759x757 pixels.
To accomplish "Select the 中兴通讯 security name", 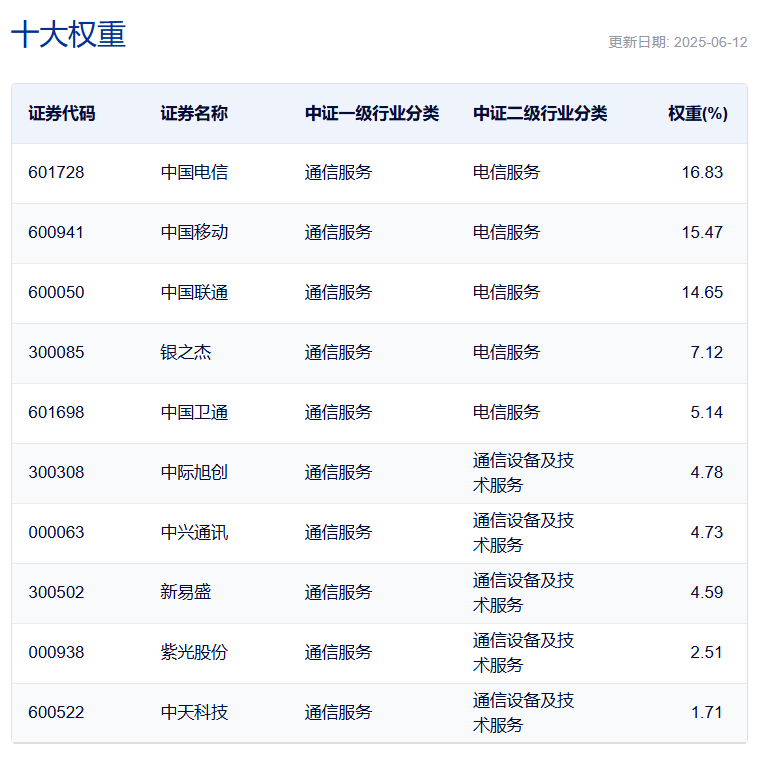I will coord(194,532).
